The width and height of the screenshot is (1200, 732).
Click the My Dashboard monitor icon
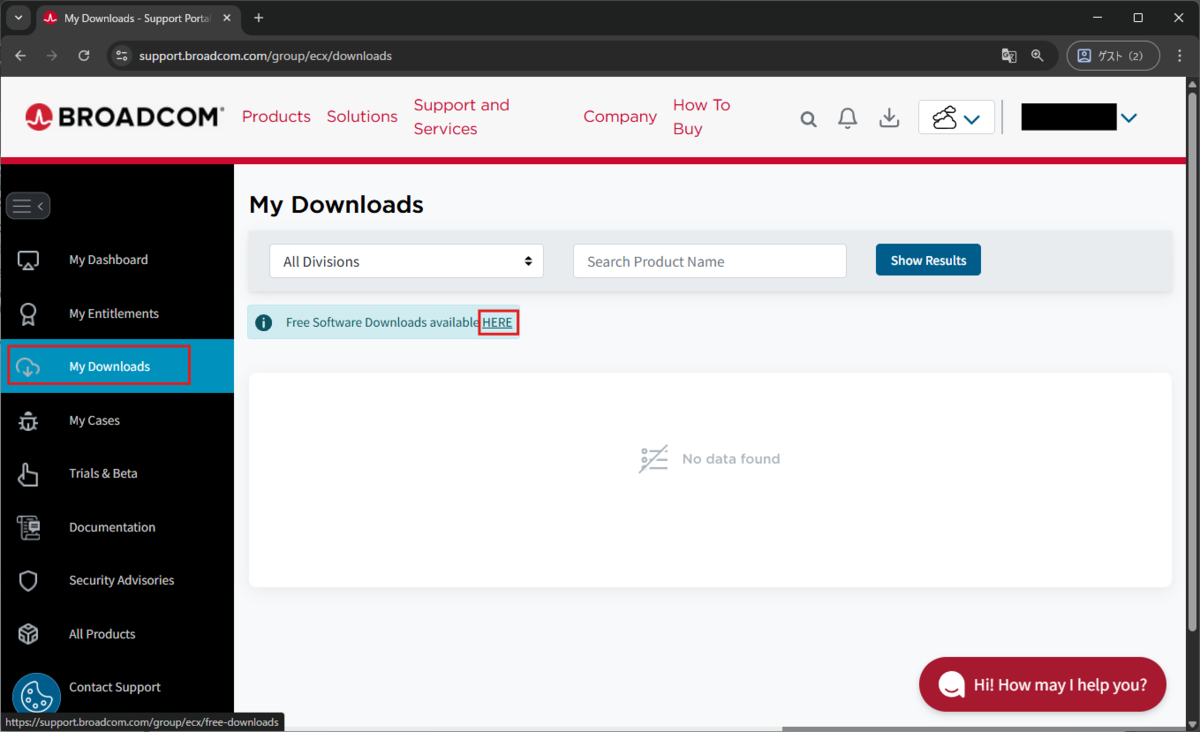click(x=28, y=260)
